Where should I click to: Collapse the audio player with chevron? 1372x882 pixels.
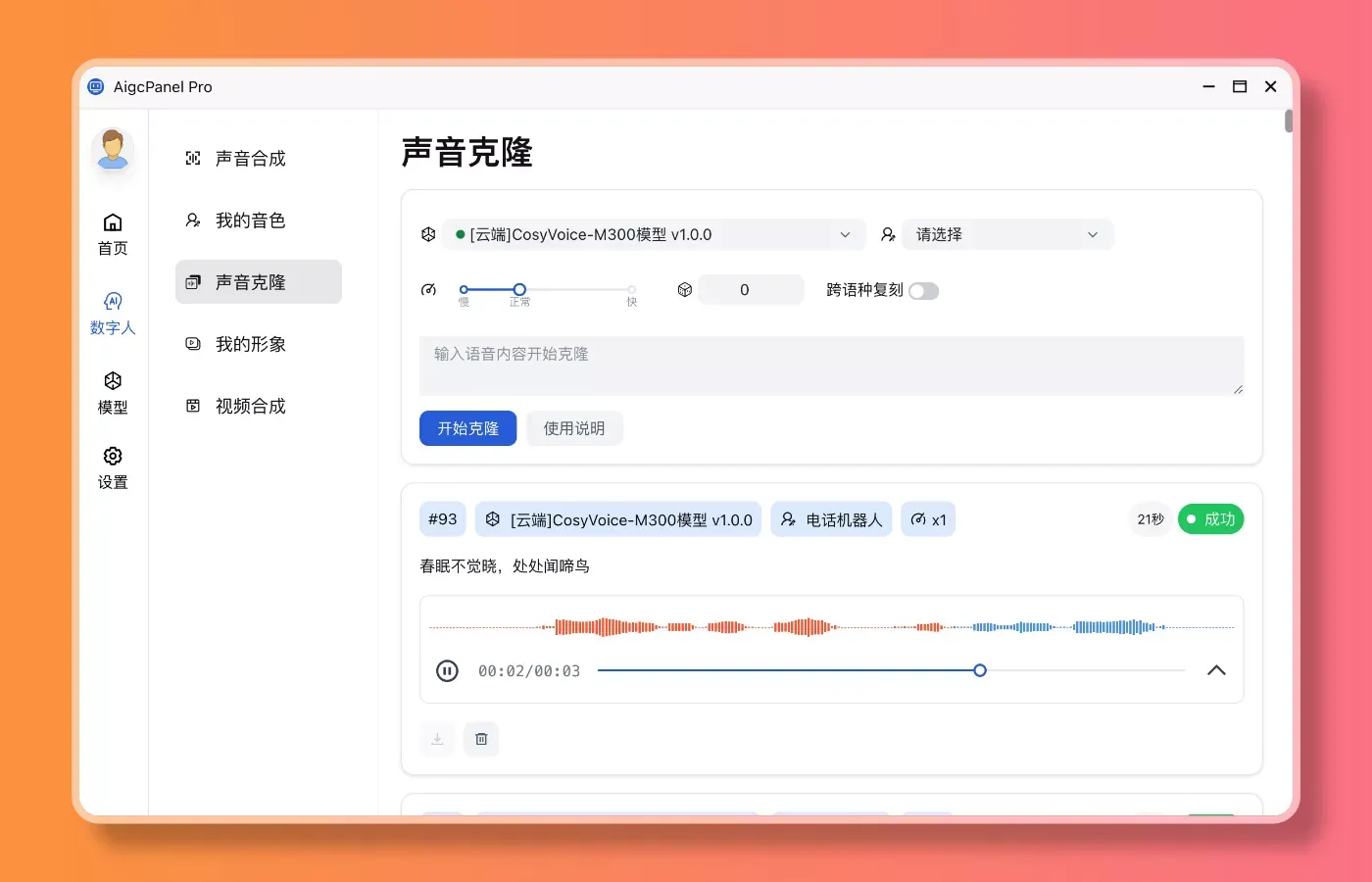click(x=1216, y=671)
